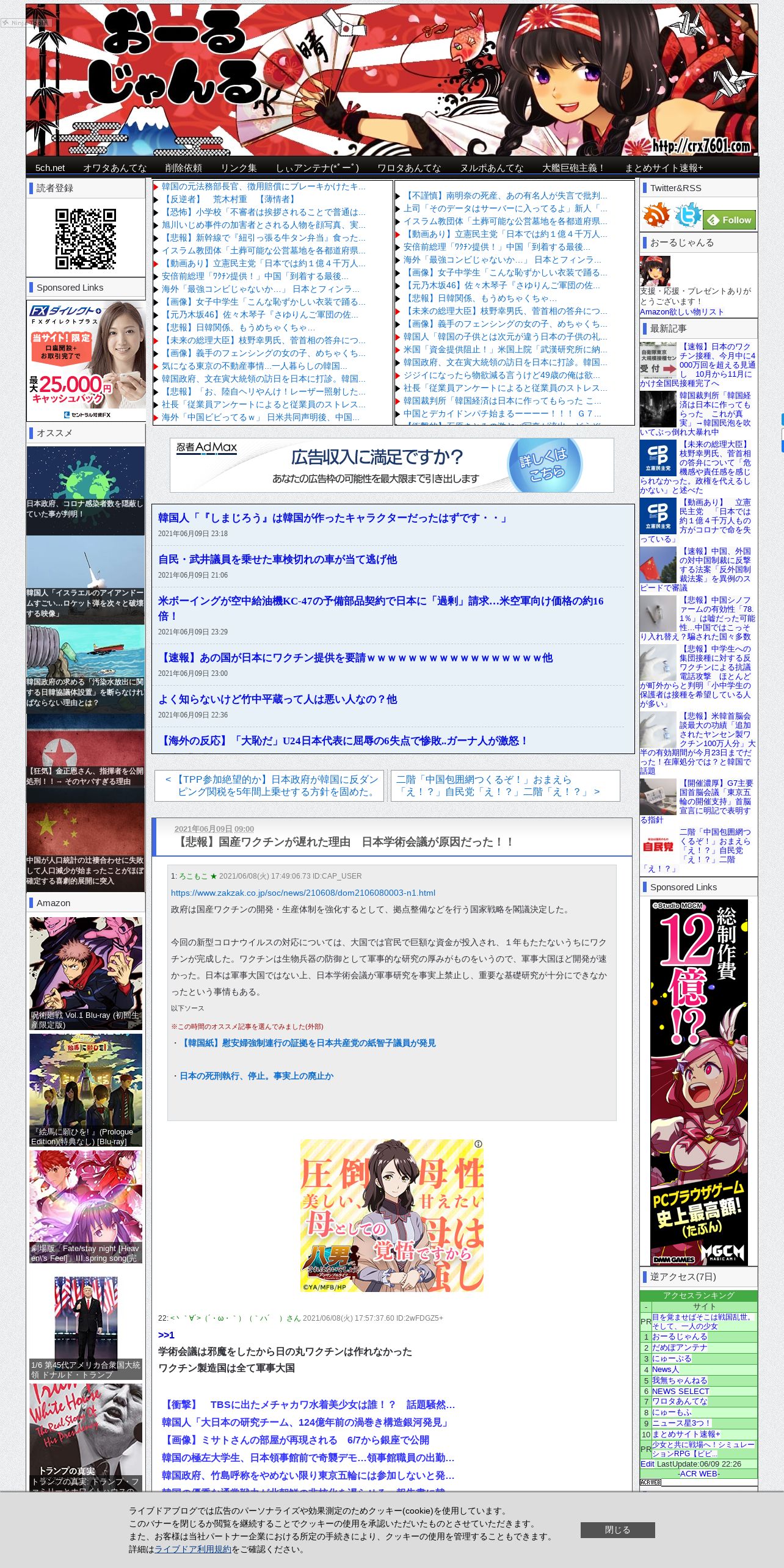
Task: Open headline 【海外の反応】「大恥だ」U24日本代表
Action: click(x=343, y=741)
